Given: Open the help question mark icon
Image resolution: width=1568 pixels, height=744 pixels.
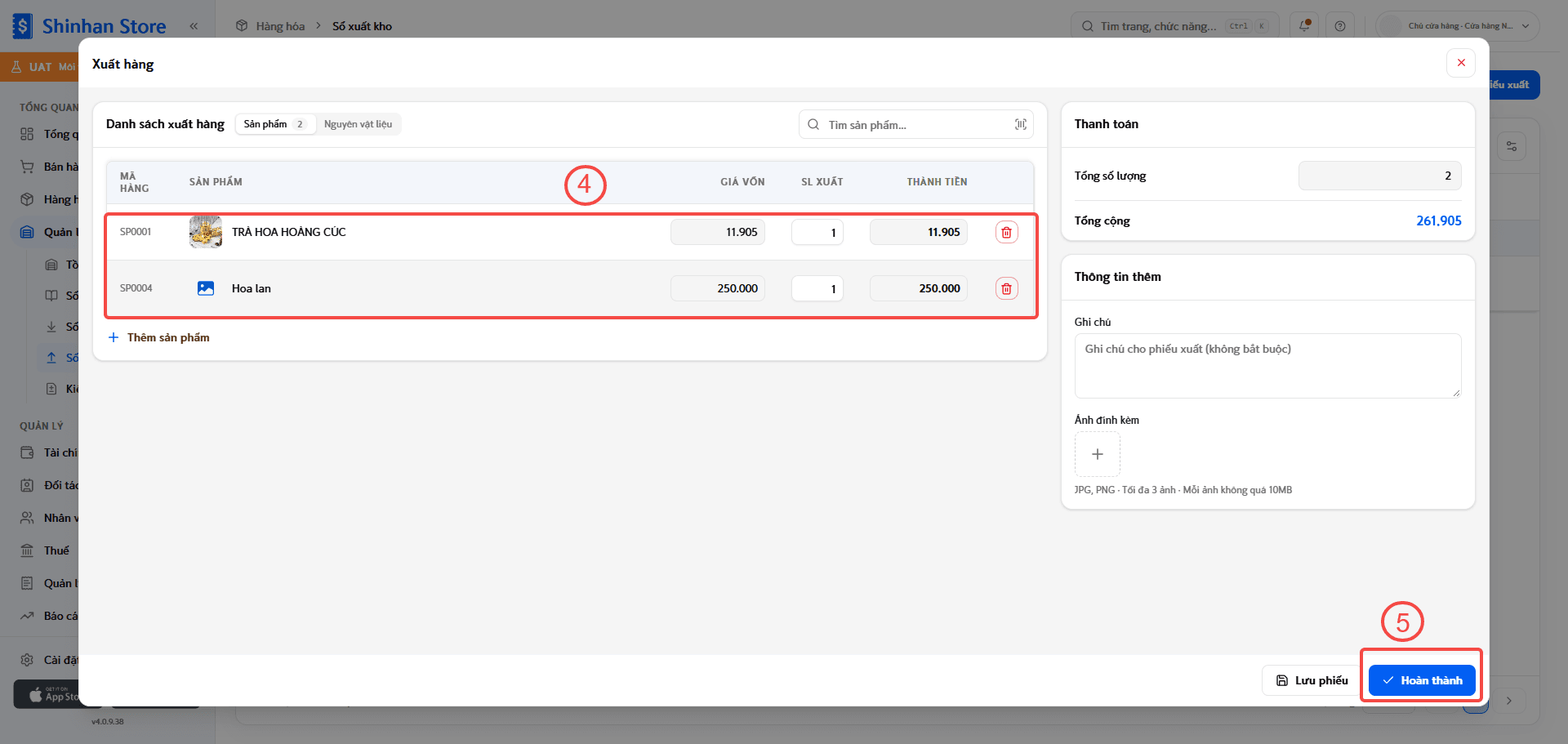Looking at the screenshot, I should click(1340, 26).
